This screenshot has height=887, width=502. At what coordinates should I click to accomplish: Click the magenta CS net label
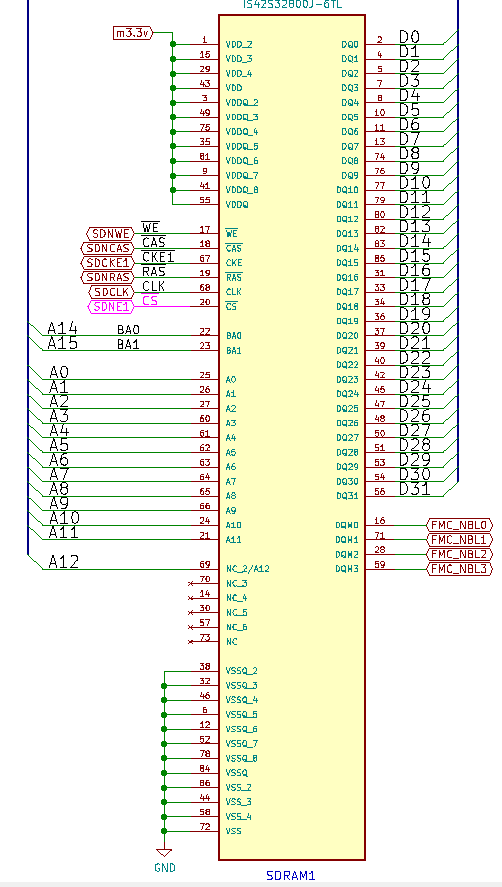[150, 300]
